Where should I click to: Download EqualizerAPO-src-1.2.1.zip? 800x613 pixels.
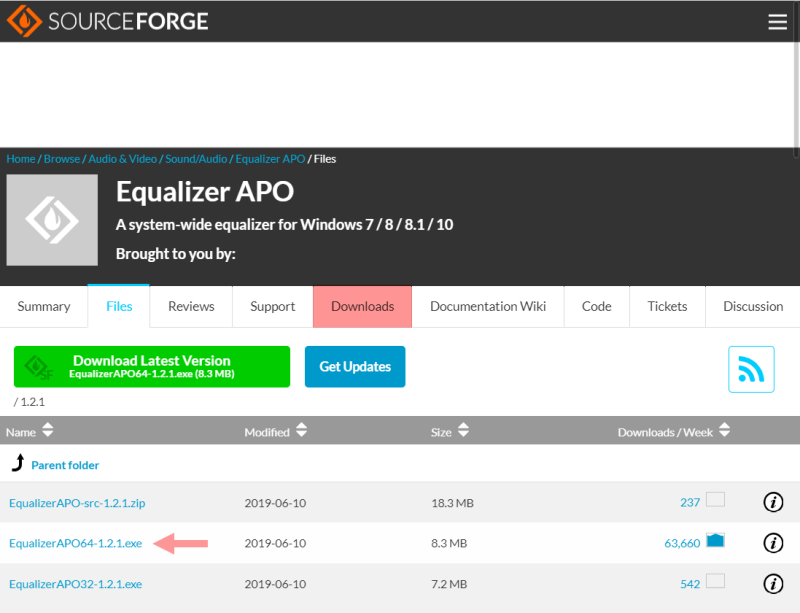pyautogui.click(x=77, y=503)
